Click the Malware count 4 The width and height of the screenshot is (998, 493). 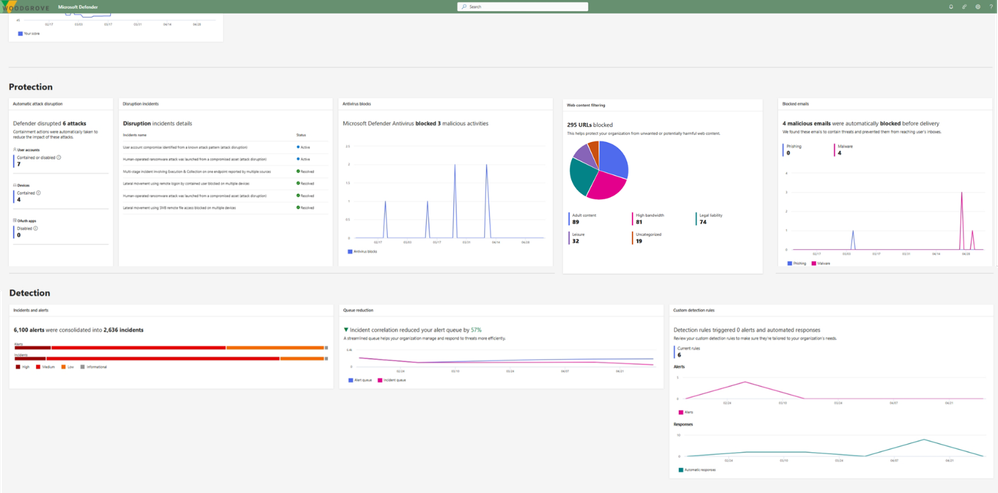840,153
